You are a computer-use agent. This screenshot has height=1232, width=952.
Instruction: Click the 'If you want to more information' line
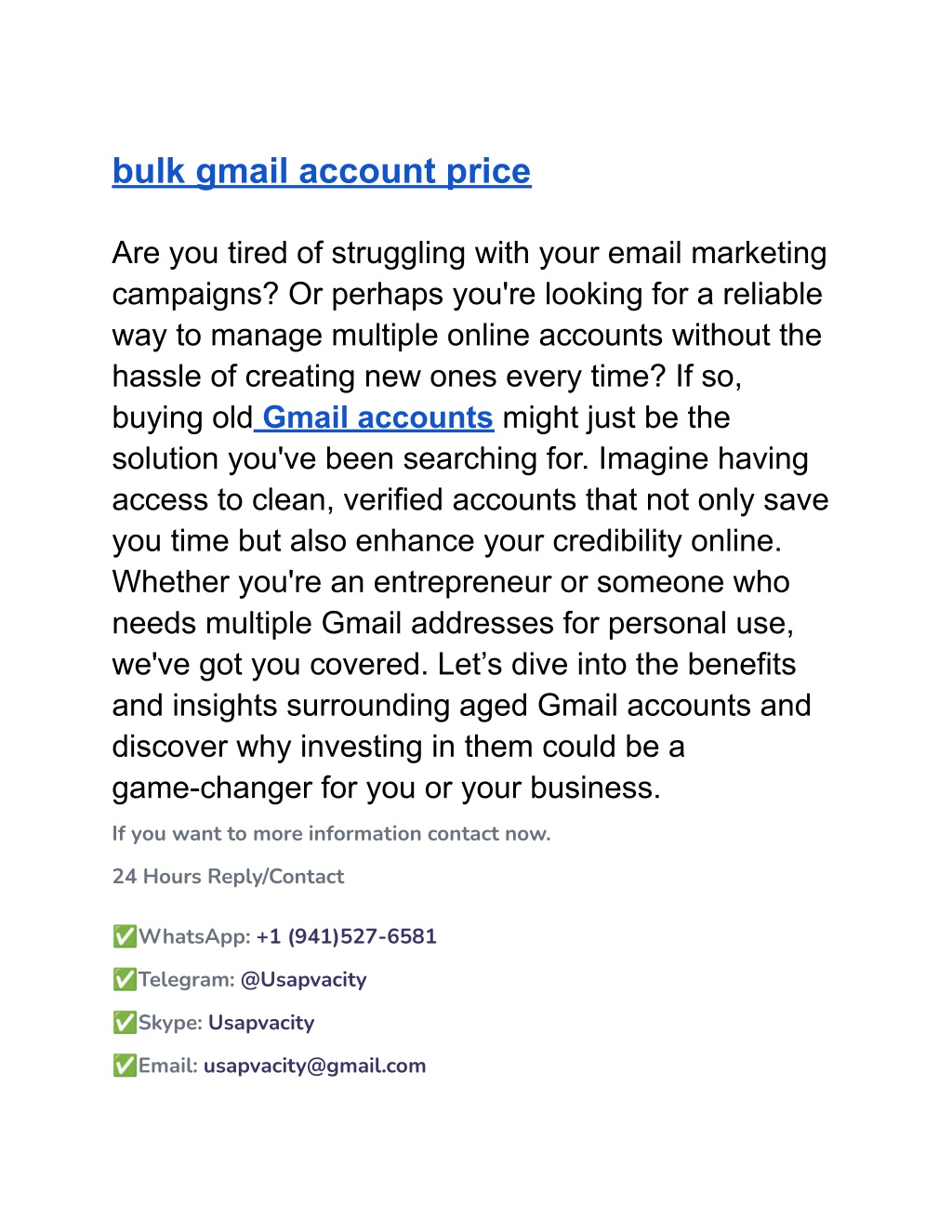tap(332, 833)
